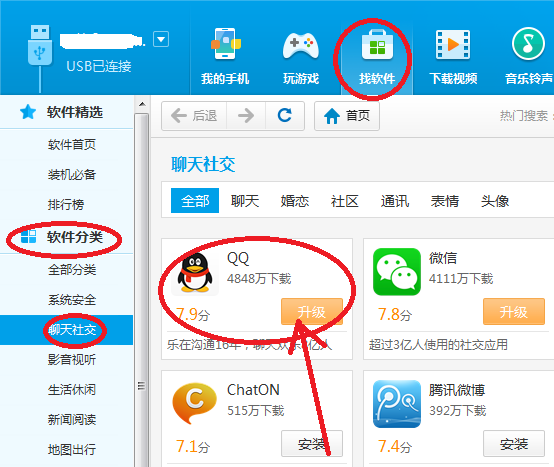Click the forward arrow button
Screen dimensions: 554x467
246,116
